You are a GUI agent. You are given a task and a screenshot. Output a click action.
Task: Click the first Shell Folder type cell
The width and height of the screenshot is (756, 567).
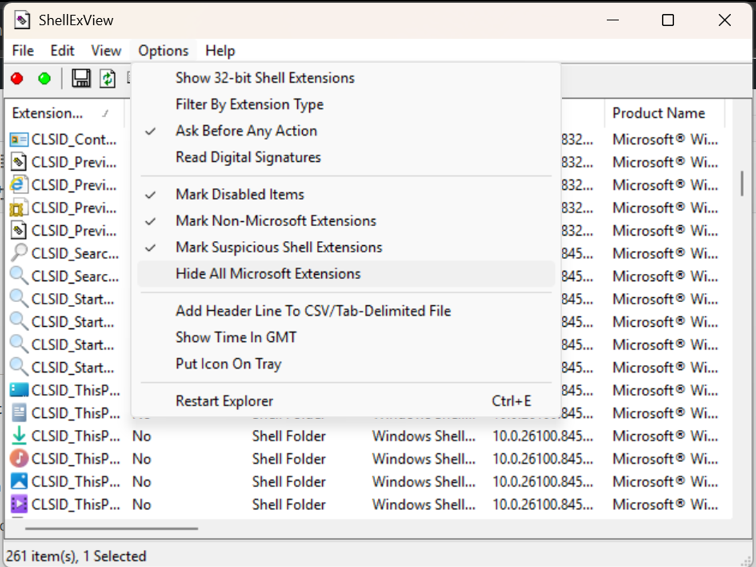(x=289, y=436)
